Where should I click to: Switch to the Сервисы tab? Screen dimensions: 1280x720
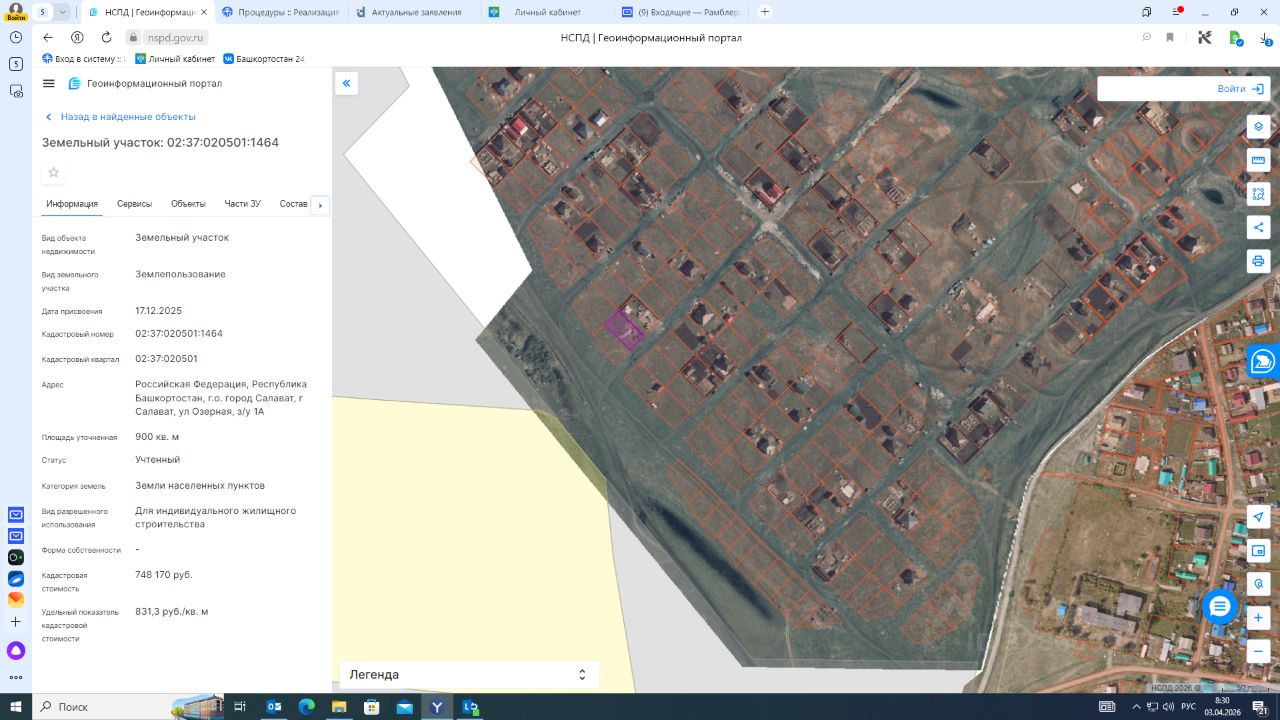tap(135, 204)
